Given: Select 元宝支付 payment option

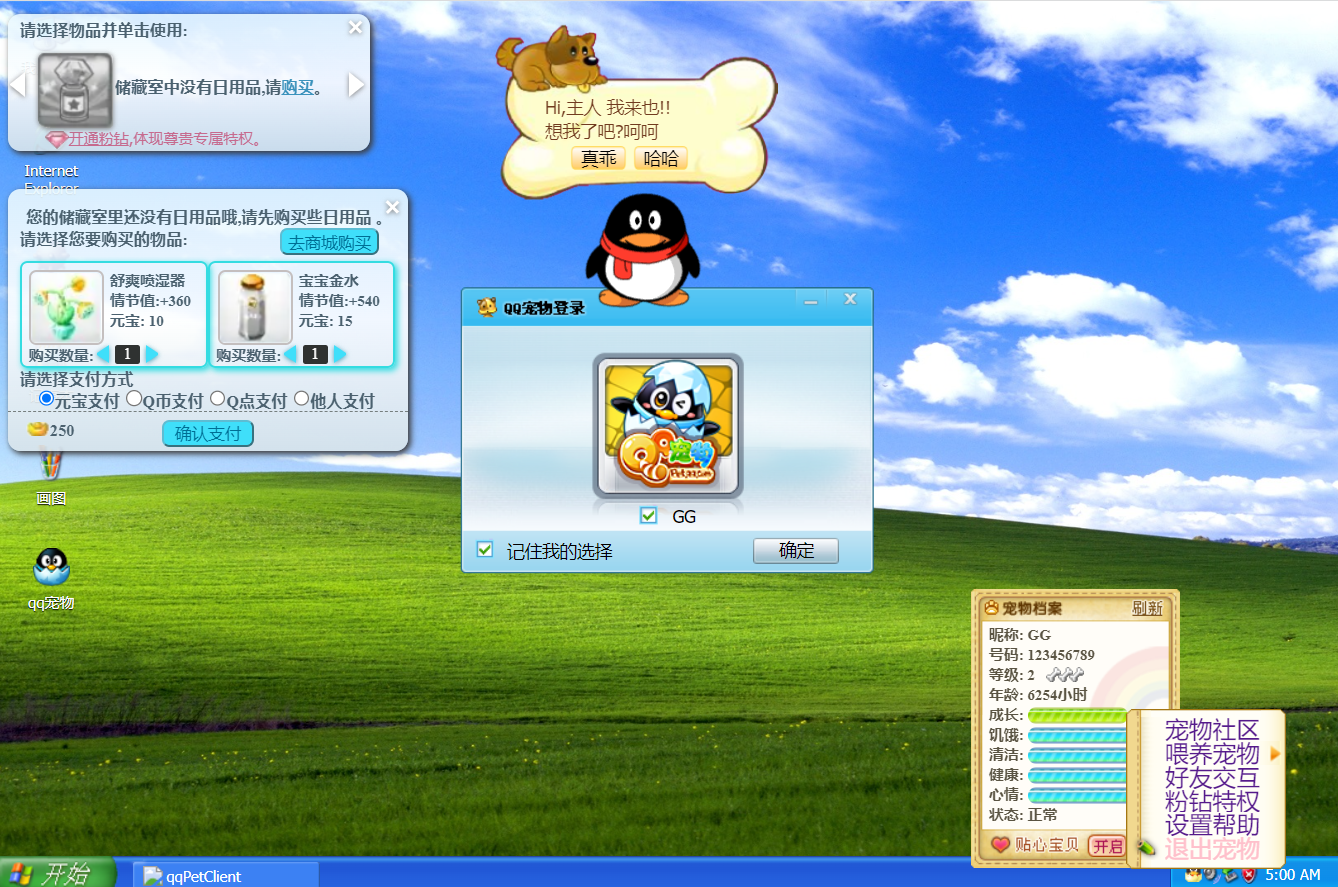Looking at the screenshot, I should [46, 399].
